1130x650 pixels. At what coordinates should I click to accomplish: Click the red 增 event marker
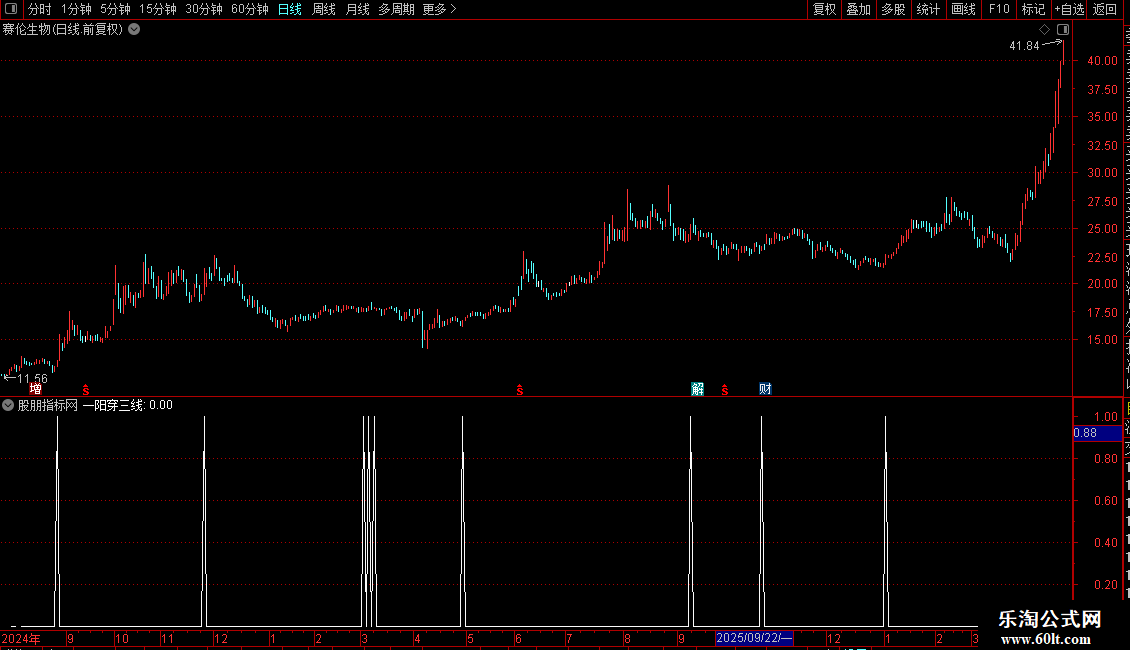[35, 389]
